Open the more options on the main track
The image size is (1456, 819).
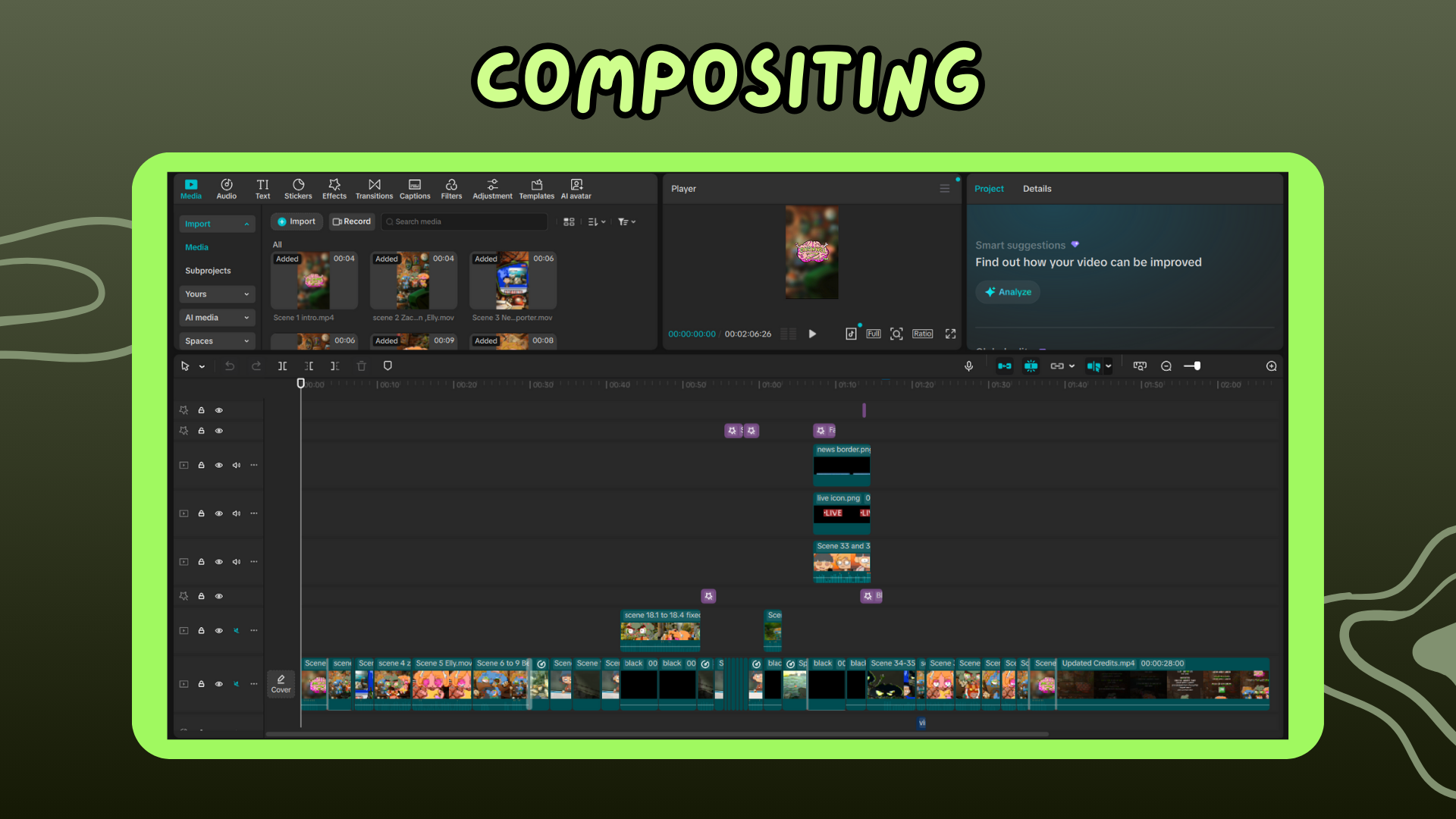point(254,684)
